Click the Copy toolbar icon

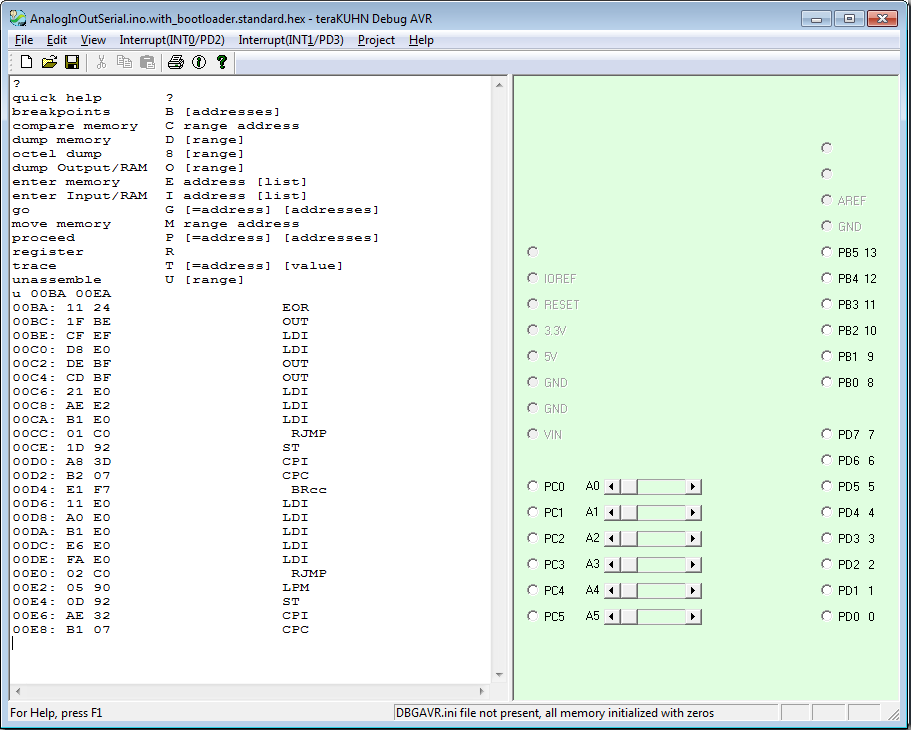(x=124, y=63)
